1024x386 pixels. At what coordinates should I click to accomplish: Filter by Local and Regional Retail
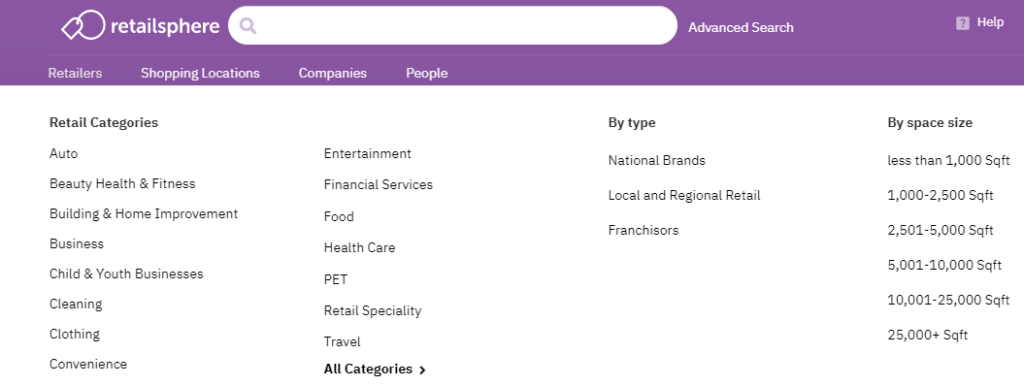tap(684, 195)
